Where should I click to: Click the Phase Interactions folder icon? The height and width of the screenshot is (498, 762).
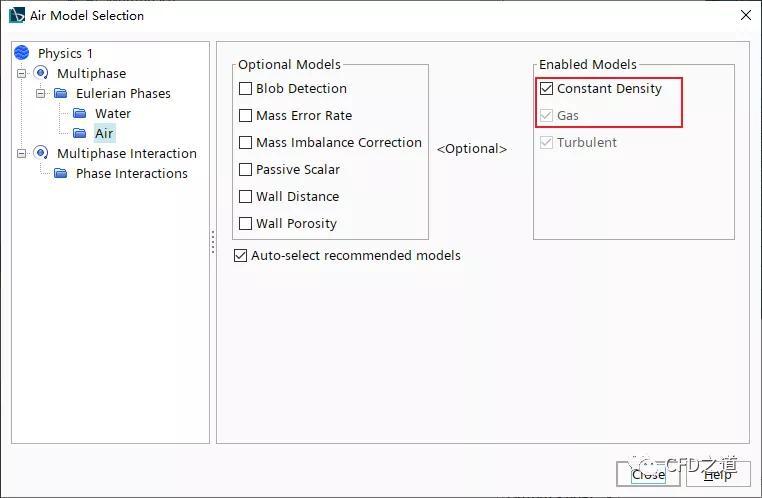point(61,173)
